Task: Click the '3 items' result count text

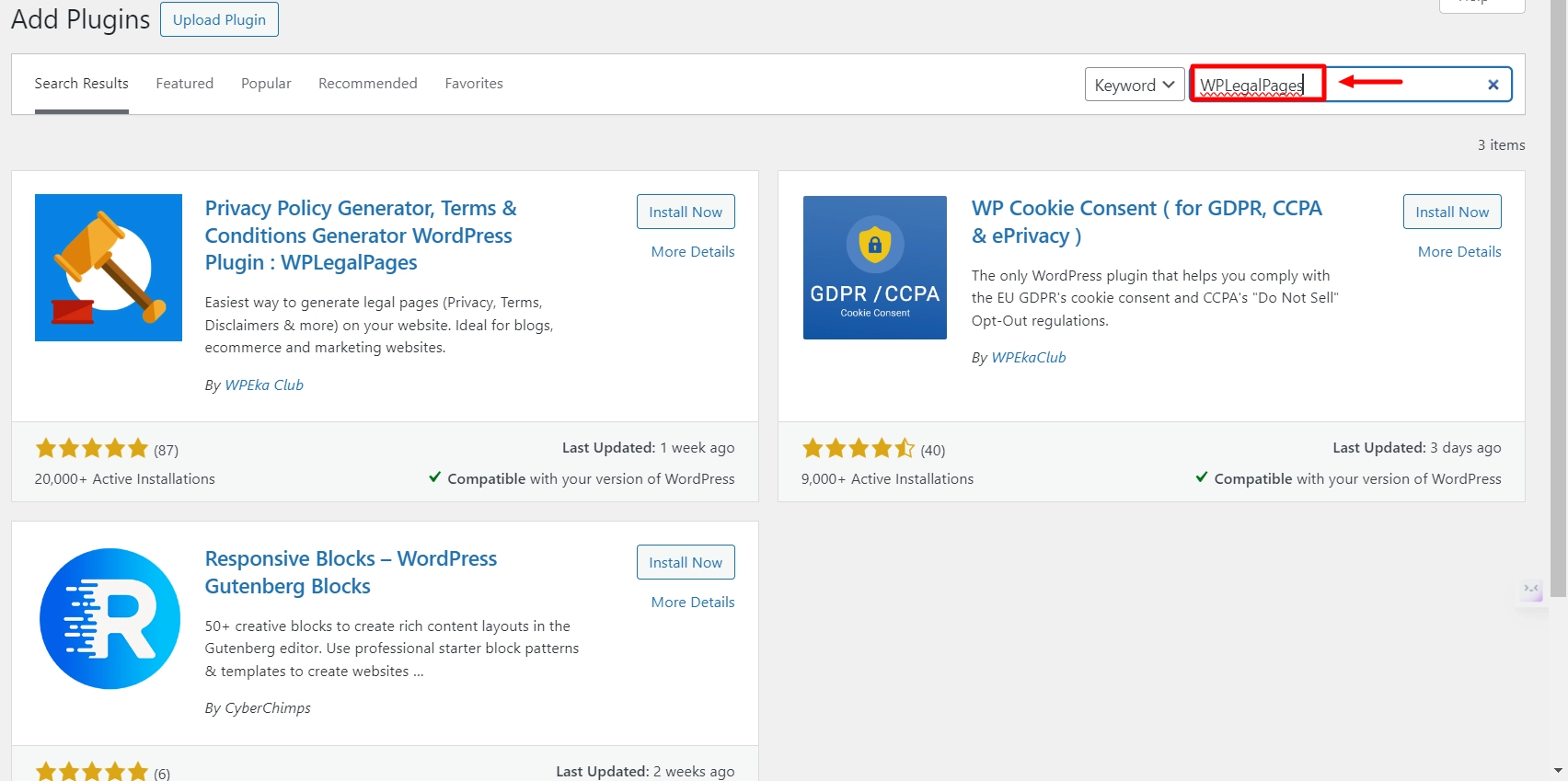Action: click(1501, 145)
